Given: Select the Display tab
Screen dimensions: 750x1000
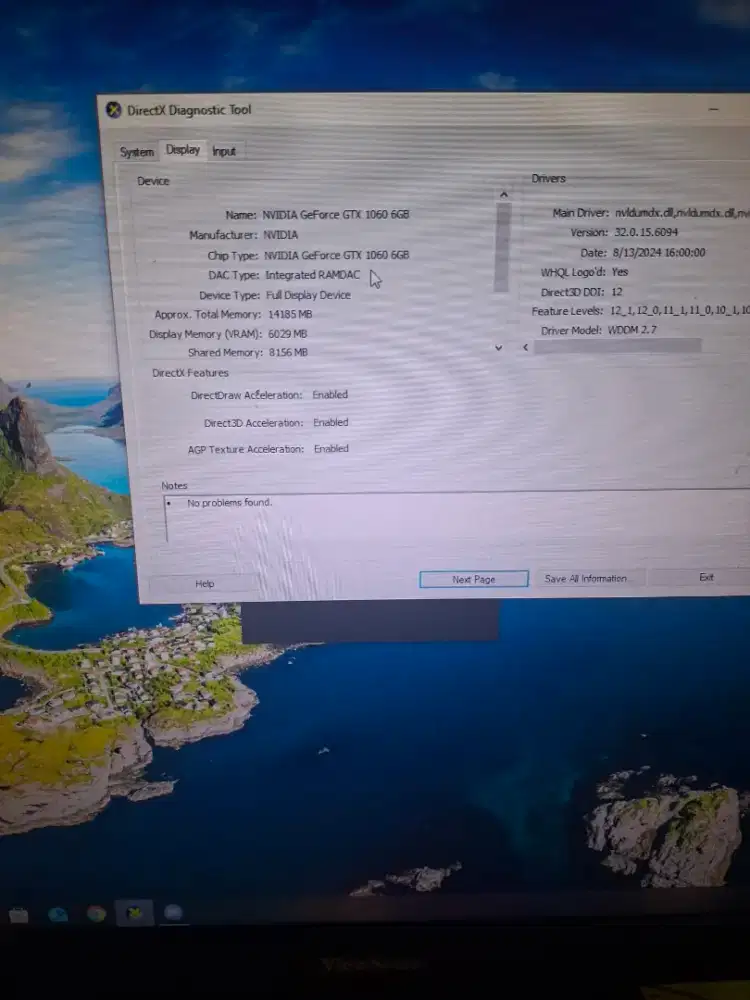Looking at the screenshot, I should click(183, 150).
